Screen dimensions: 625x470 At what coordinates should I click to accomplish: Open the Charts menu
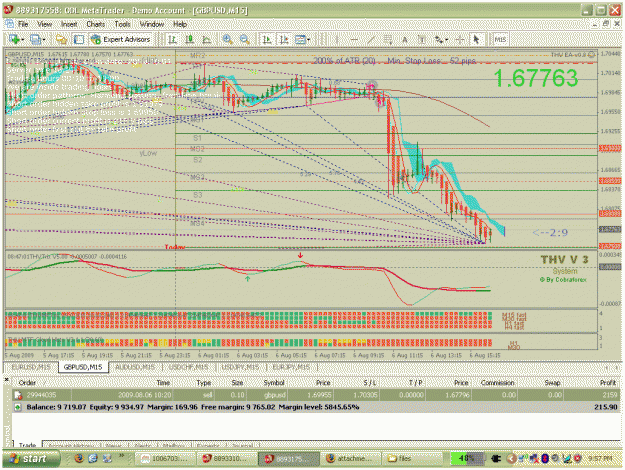click(96, 24)
